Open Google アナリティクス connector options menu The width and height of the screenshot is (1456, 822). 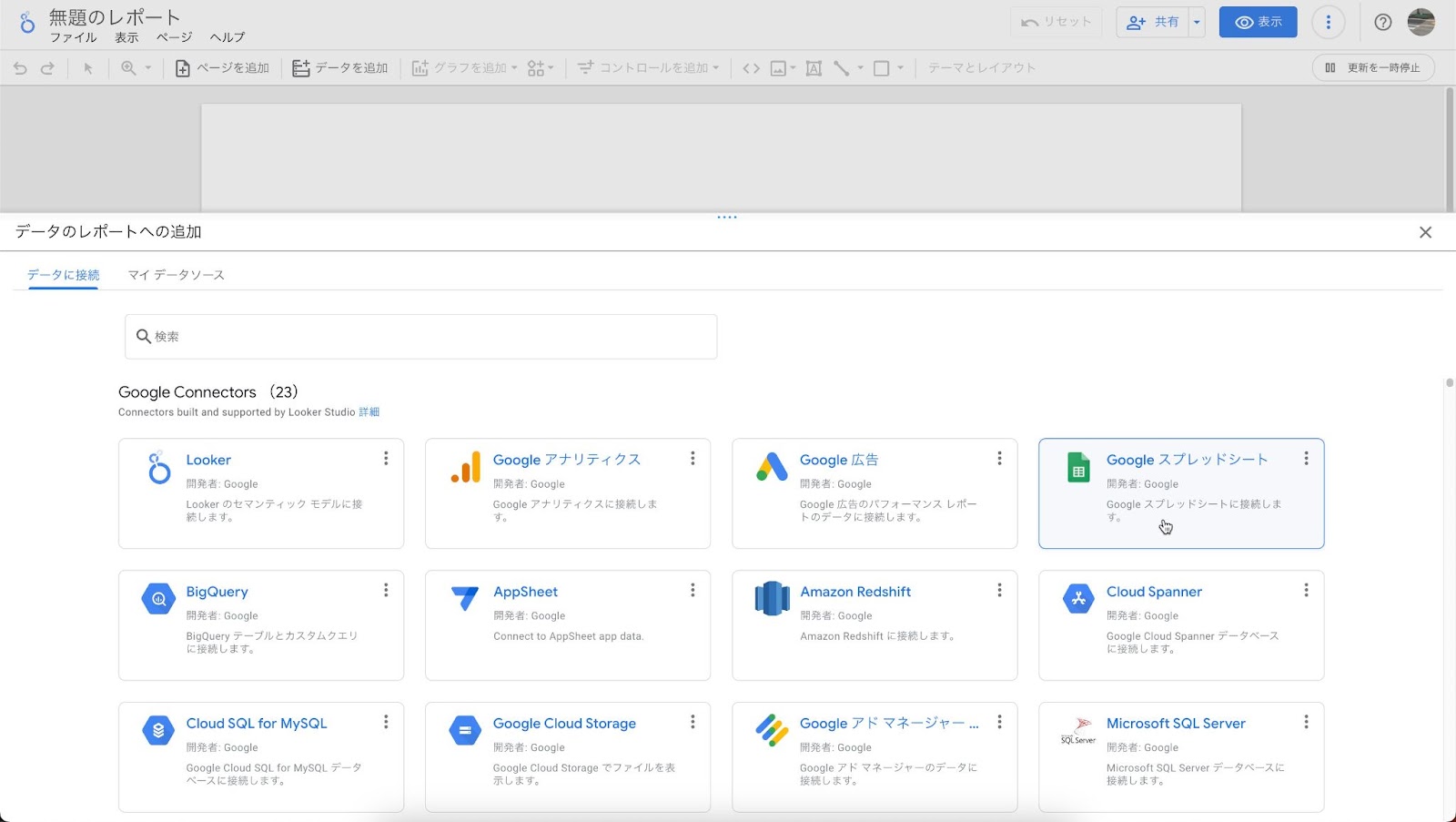pos(693,458)
